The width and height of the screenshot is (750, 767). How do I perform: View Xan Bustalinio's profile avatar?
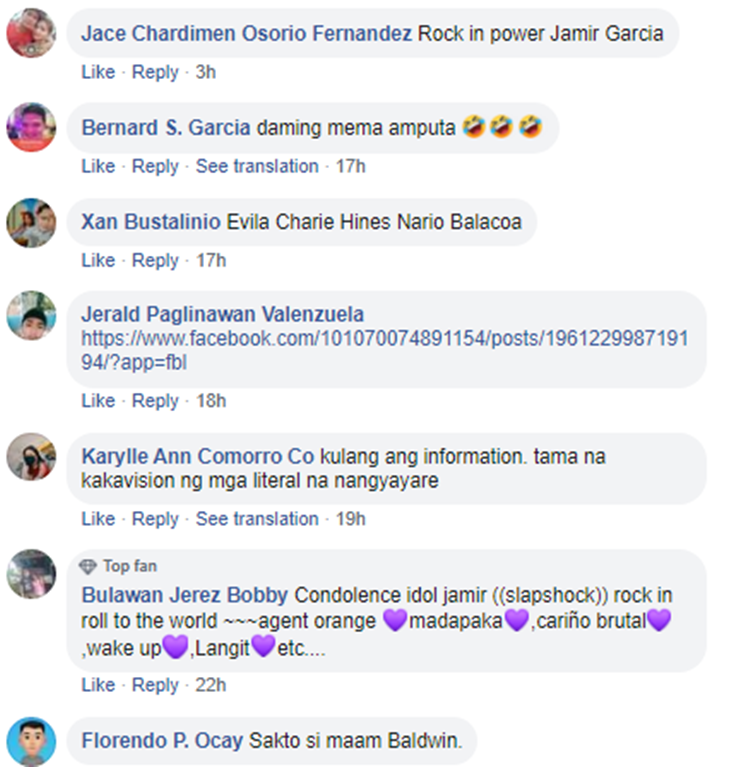[31, 223]
